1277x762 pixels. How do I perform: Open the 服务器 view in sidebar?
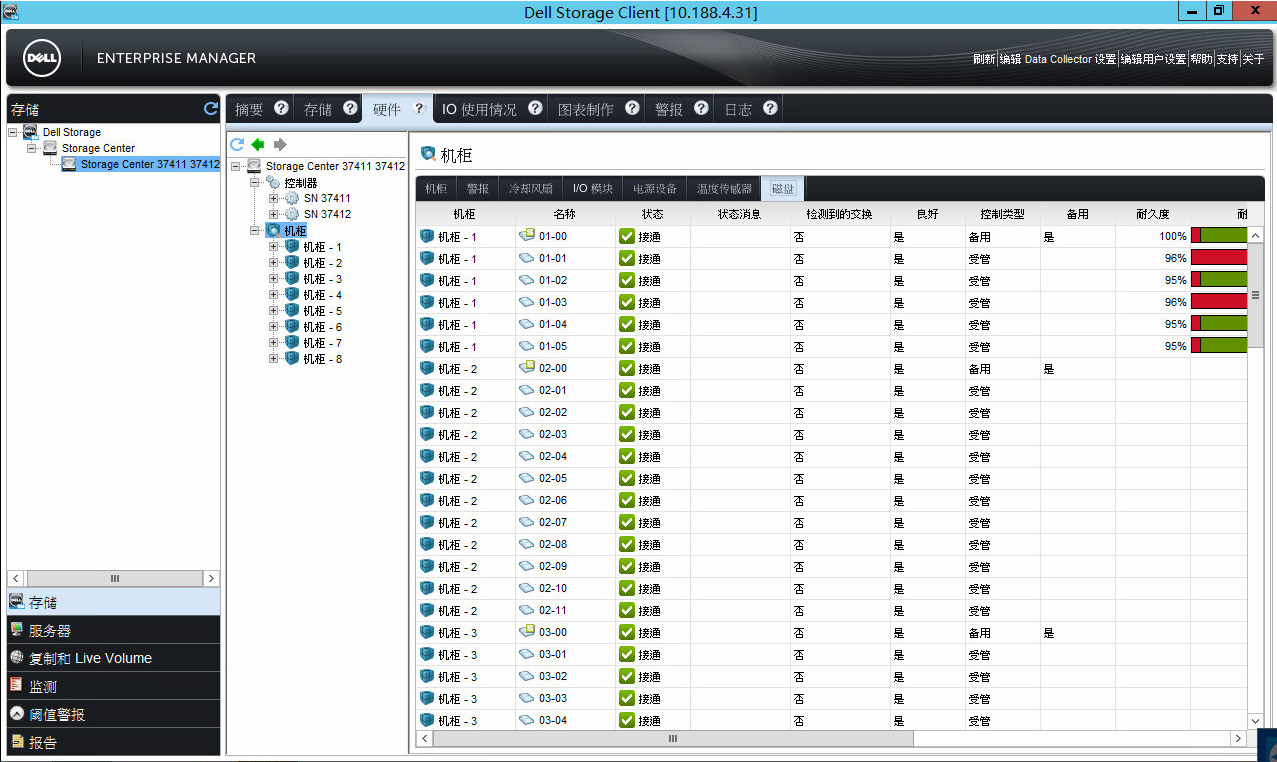(x=113, y=630)
